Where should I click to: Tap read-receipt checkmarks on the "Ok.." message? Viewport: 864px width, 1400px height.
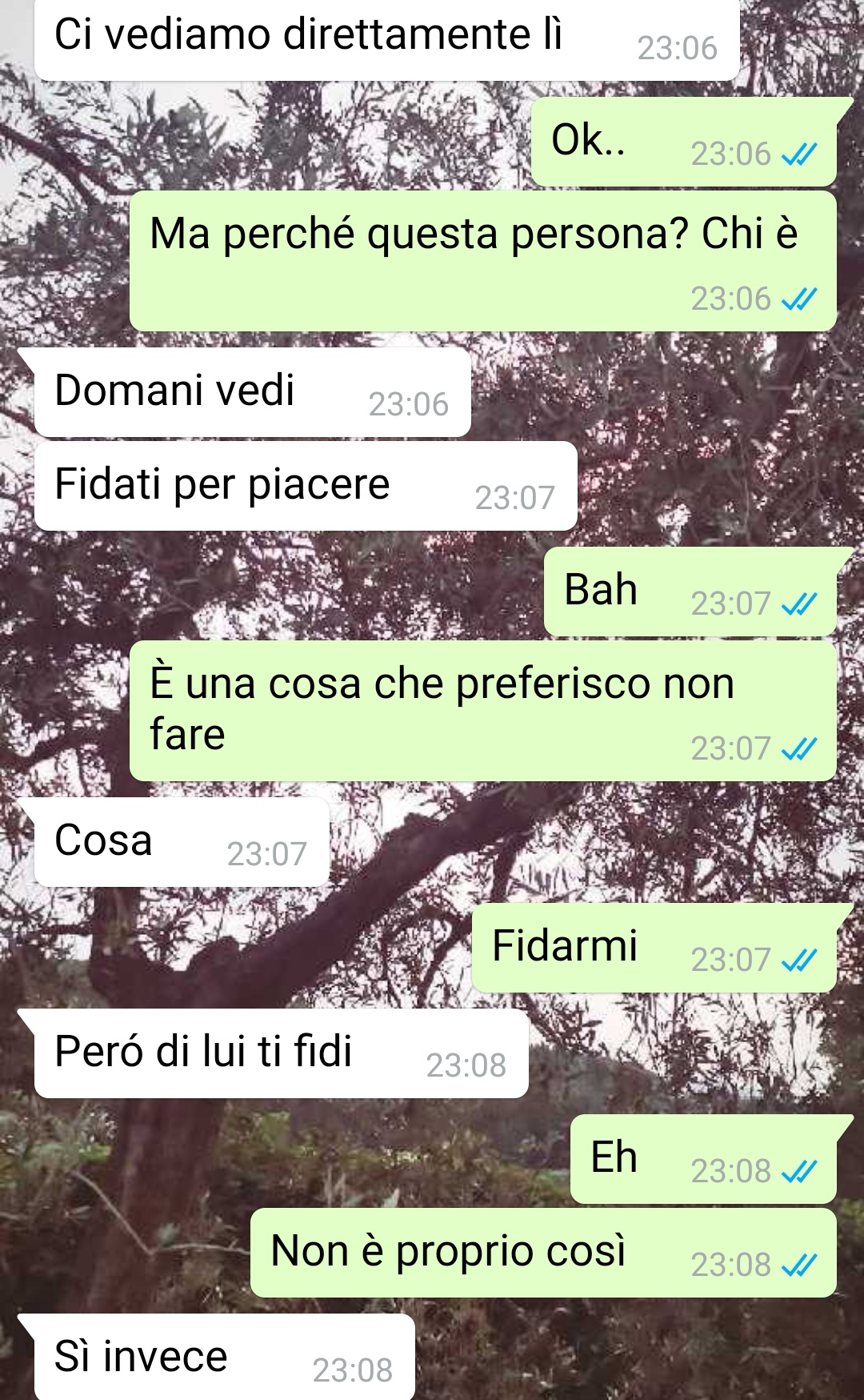pos(799,154)
